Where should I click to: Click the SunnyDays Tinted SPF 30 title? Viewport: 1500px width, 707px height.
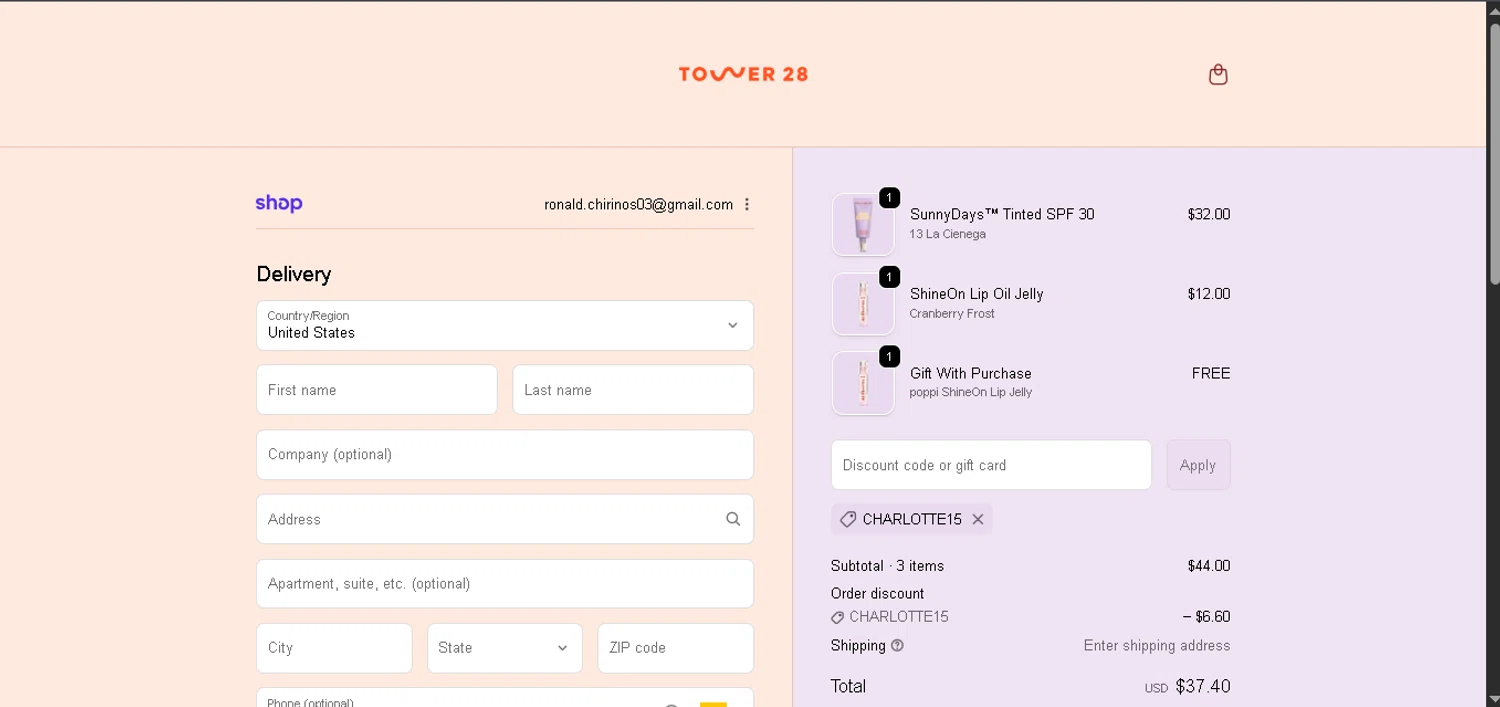pos(1002,214)
